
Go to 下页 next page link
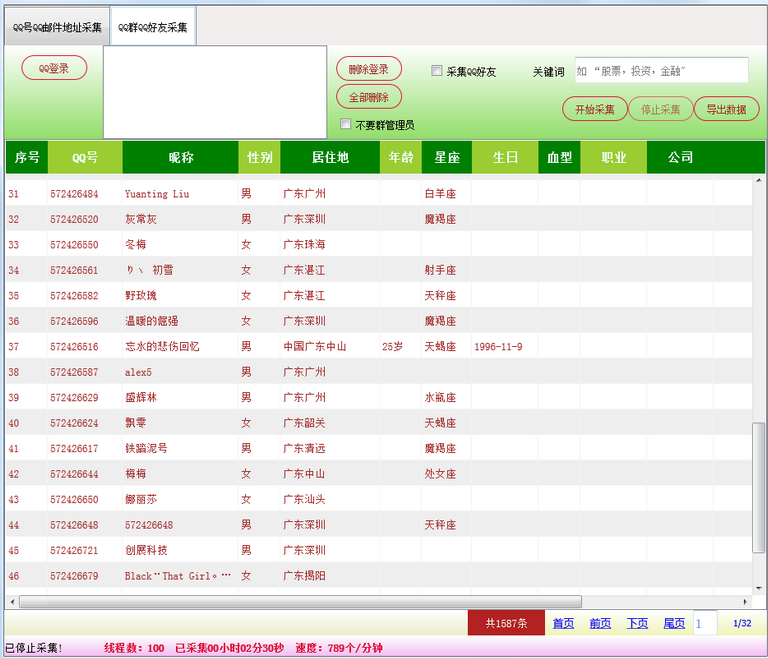point(637,623)
